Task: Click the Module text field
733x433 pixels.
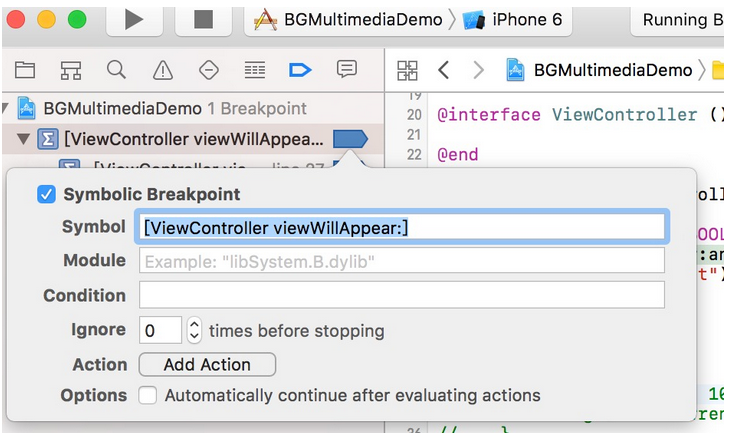Action: tap(401, 261)
